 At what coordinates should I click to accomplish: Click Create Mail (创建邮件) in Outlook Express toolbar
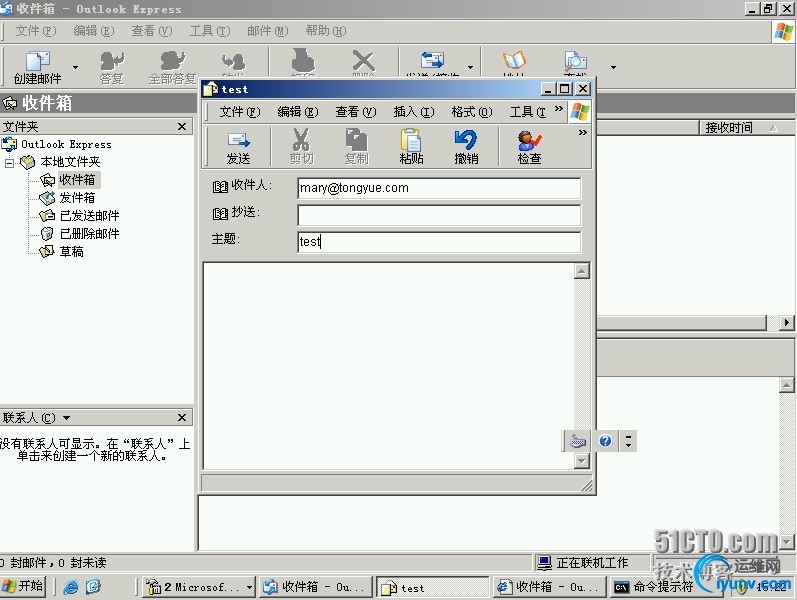tap(38, 67)
